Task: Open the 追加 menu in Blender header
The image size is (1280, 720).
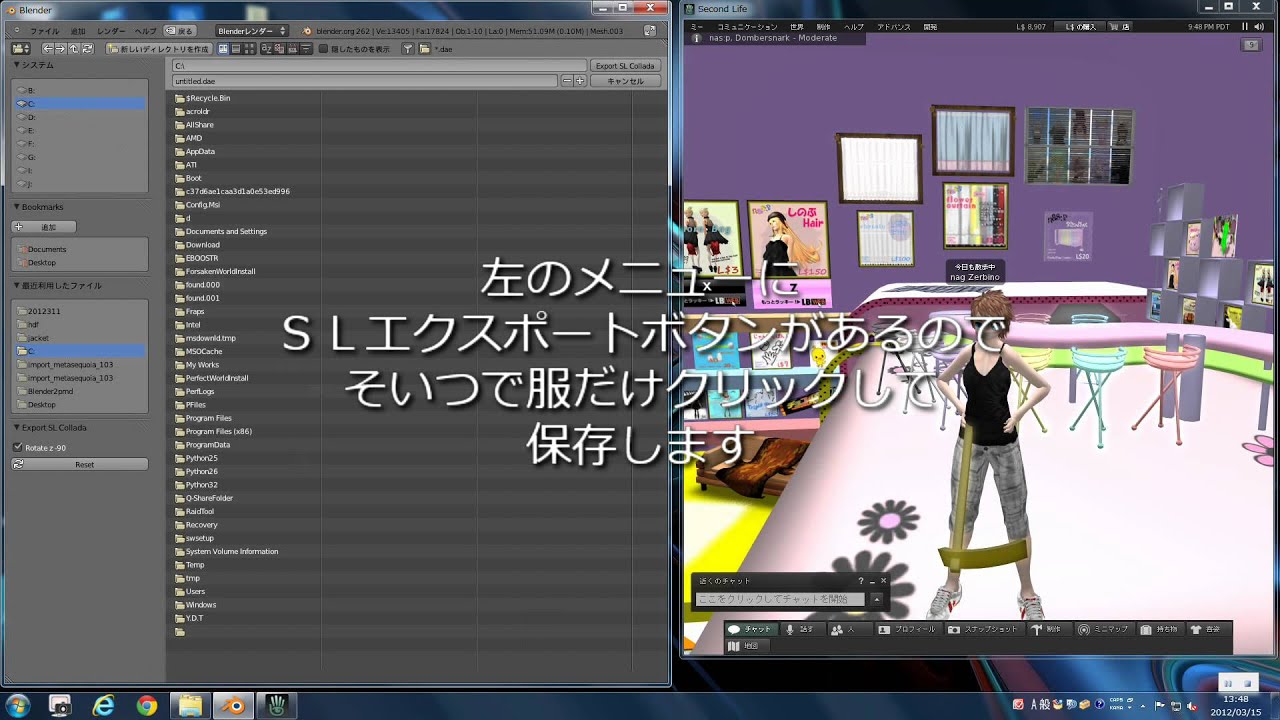Action: [78, 31]
